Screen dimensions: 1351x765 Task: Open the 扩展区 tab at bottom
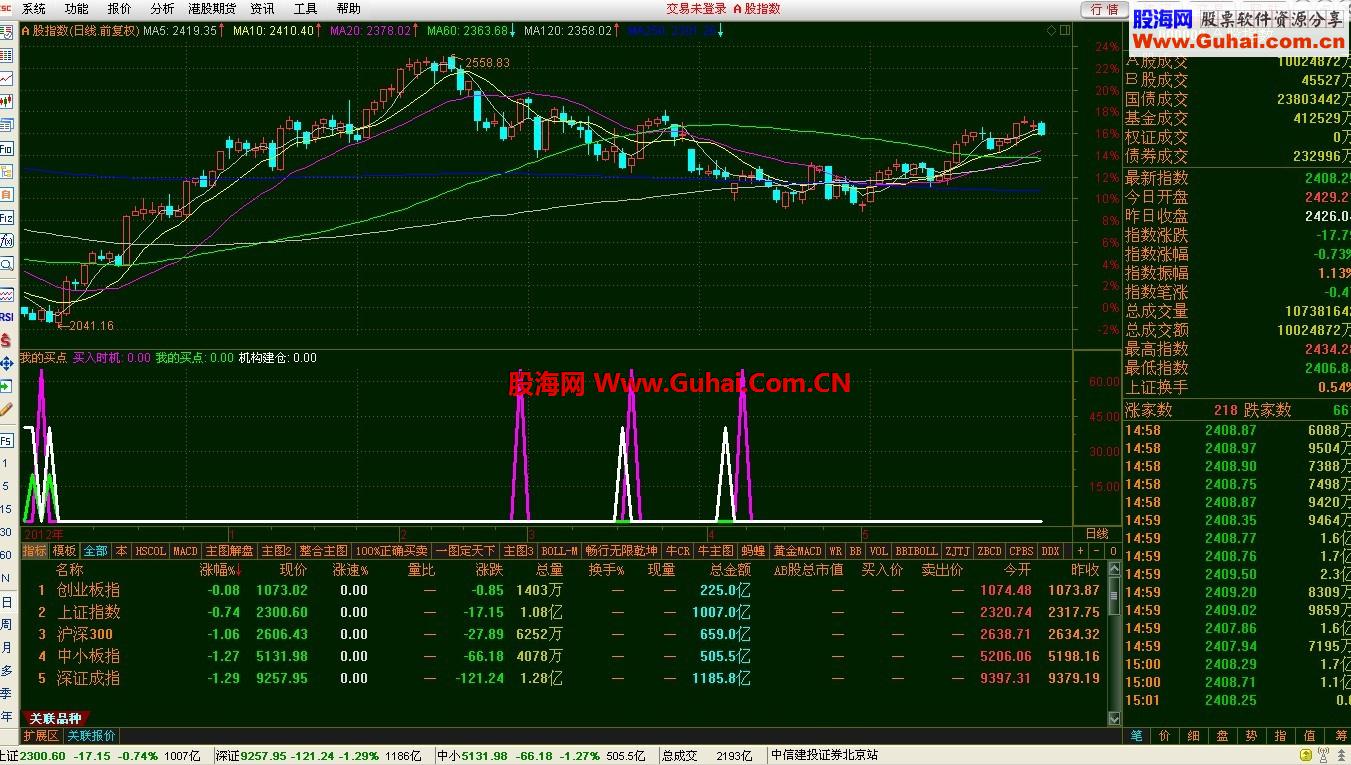coord(42,736)
